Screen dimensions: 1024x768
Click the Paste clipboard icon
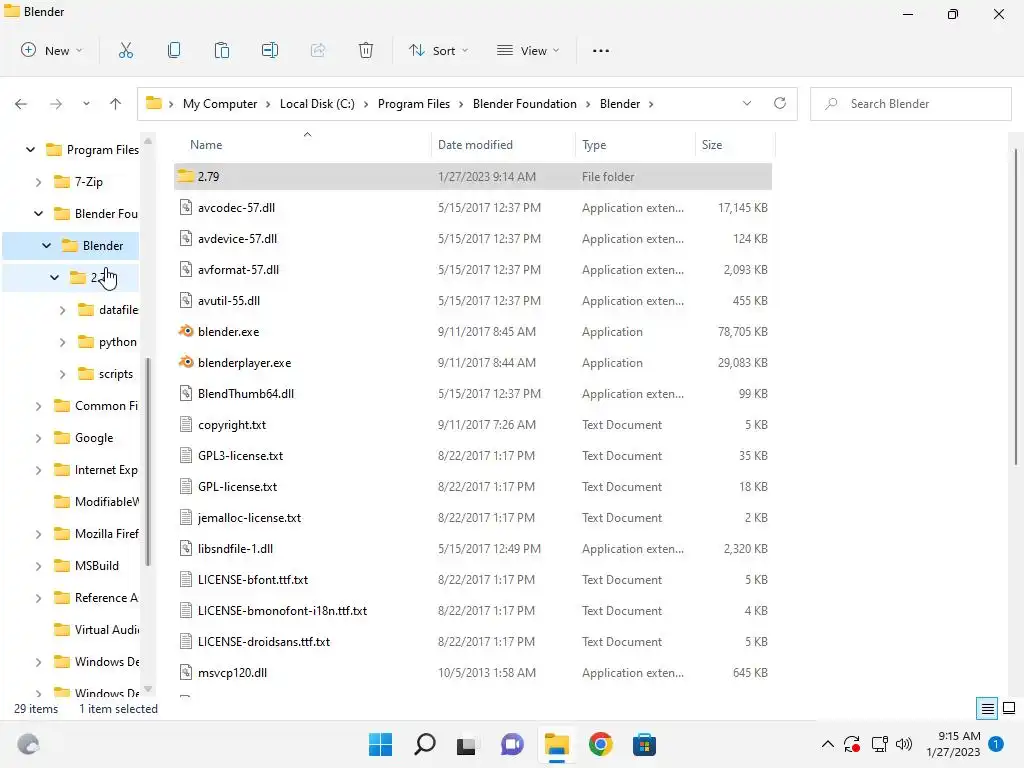tap(222, 50)
